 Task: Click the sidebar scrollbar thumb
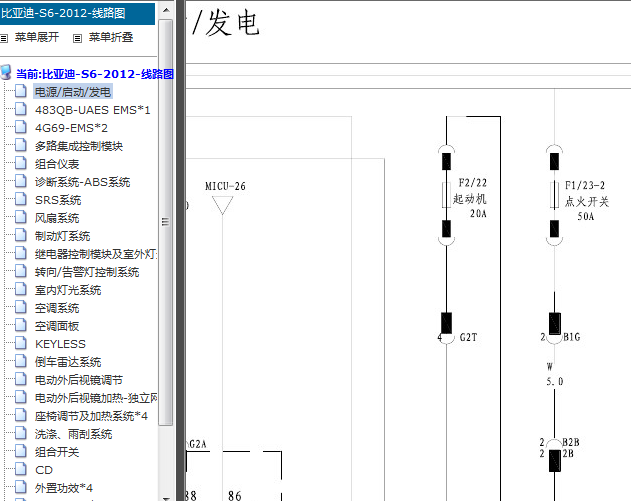pos(165,222)
